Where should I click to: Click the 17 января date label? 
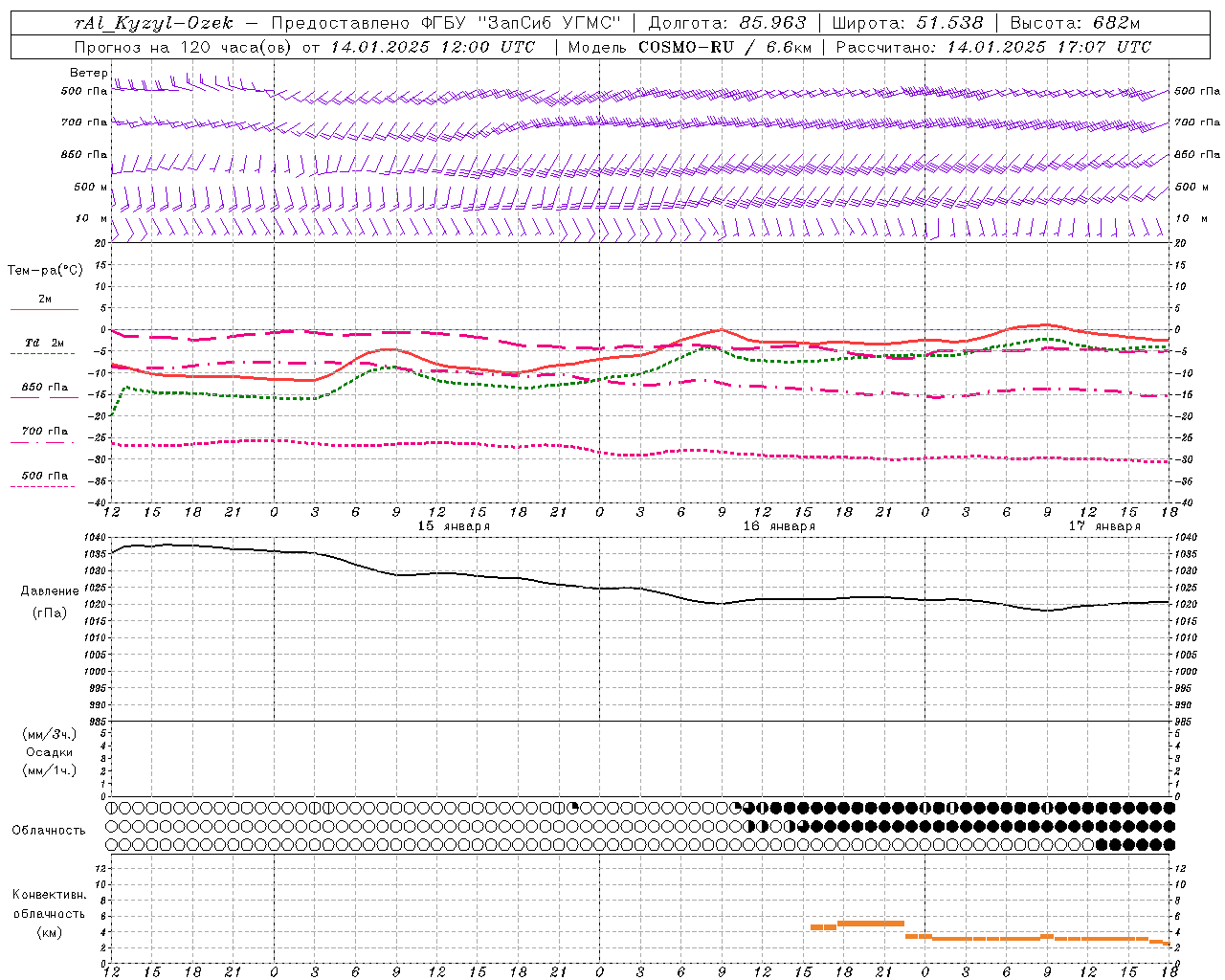point(1104,526)
